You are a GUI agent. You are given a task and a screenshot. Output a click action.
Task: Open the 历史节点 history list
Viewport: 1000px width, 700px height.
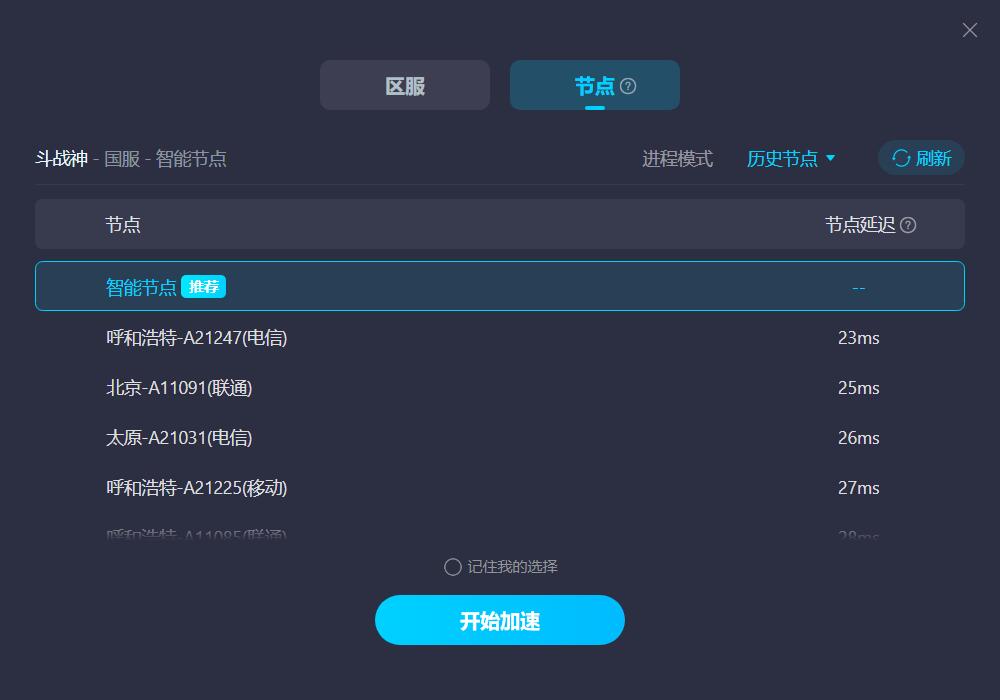pyautogui.click(x=782, y=158)
